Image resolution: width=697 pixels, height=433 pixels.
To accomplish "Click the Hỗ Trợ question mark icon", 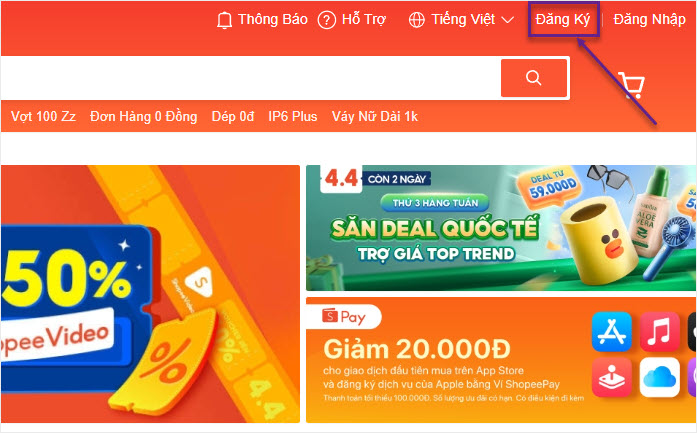I will (x=327, y=20).
